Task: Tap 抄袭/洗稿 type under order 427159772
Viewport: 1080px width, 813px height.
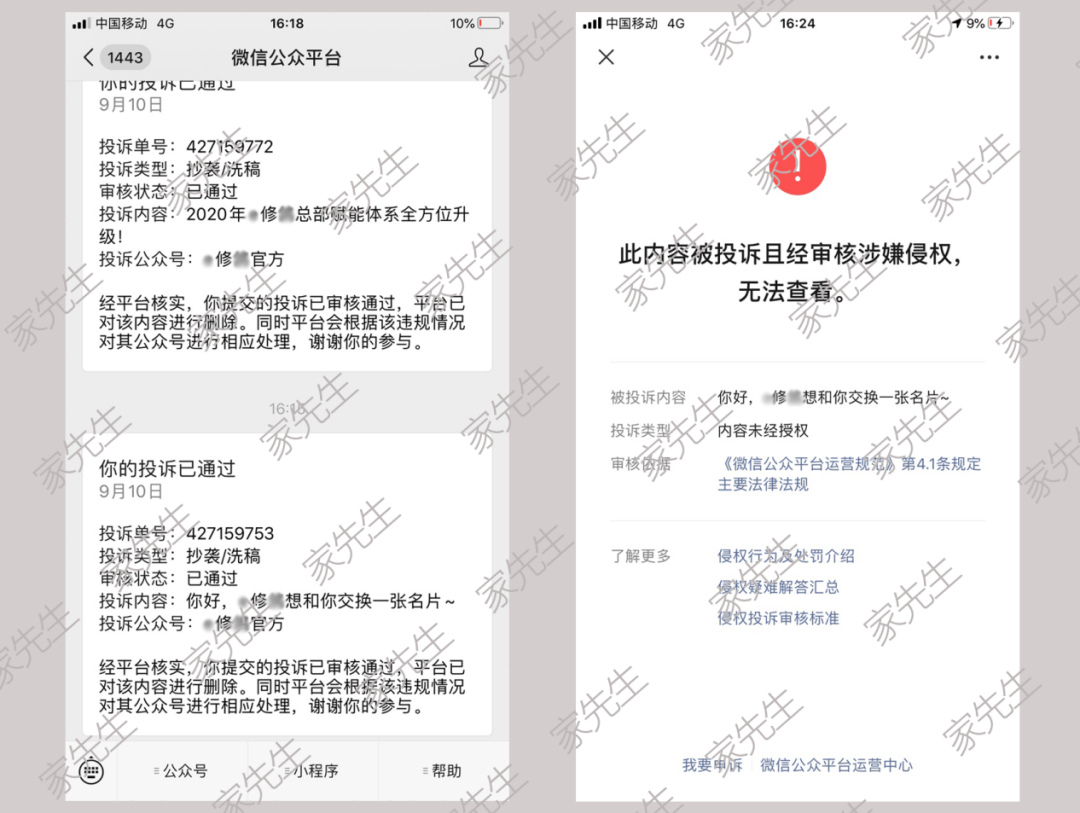Action: (223, 169)
